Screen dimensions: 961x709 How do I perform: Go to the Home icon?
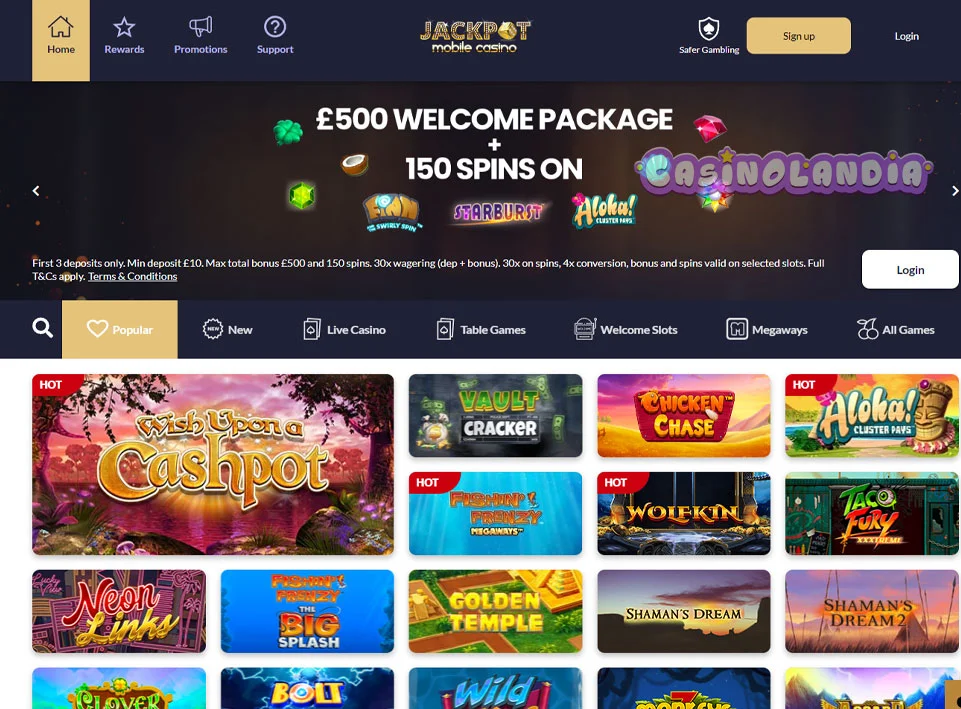coord(61,27)
